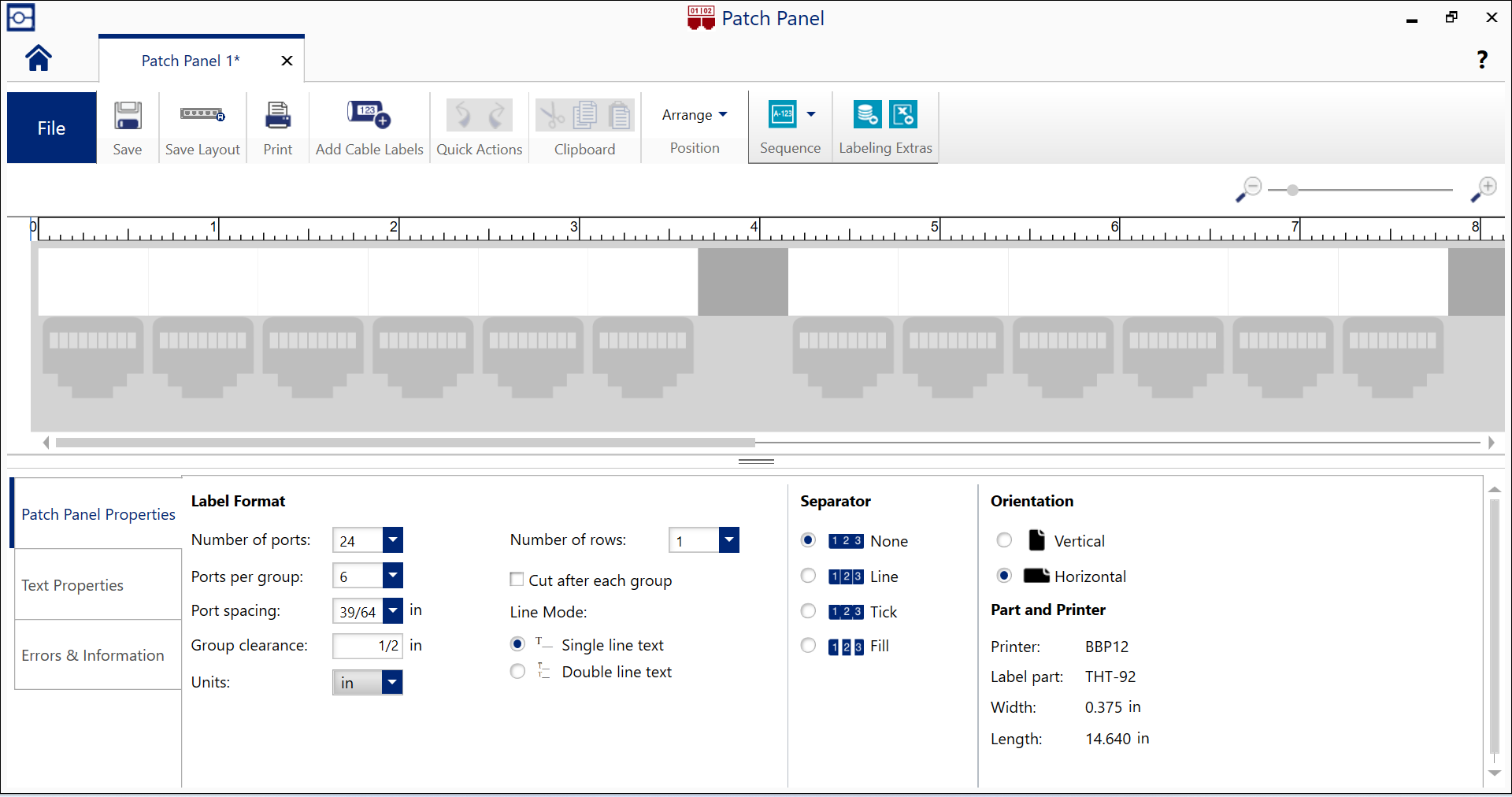Click the Group clearance input field

(x=367, y=646)
